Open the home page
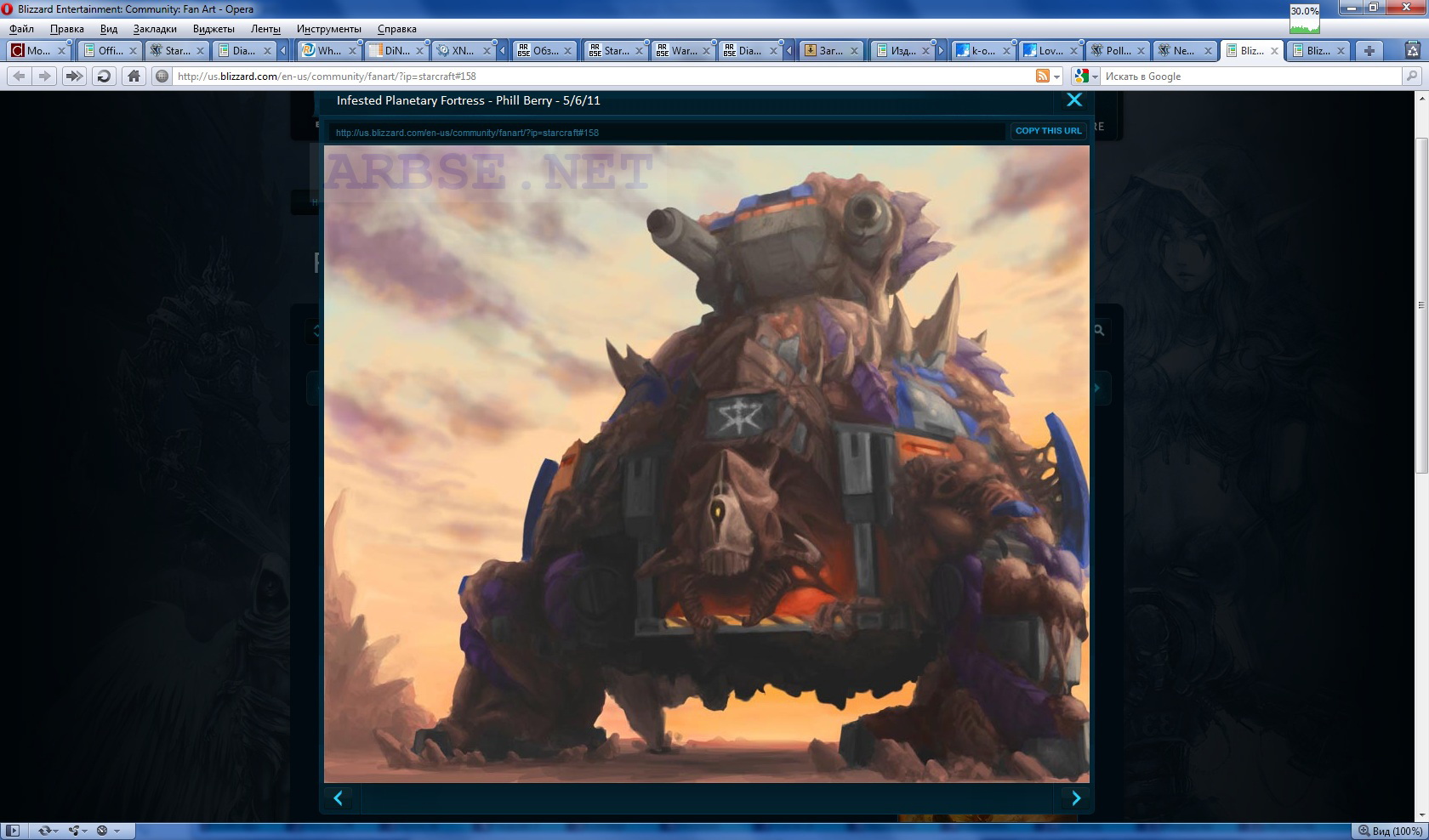The height and width of the screenshot is (840, 1429). [134, 76]
